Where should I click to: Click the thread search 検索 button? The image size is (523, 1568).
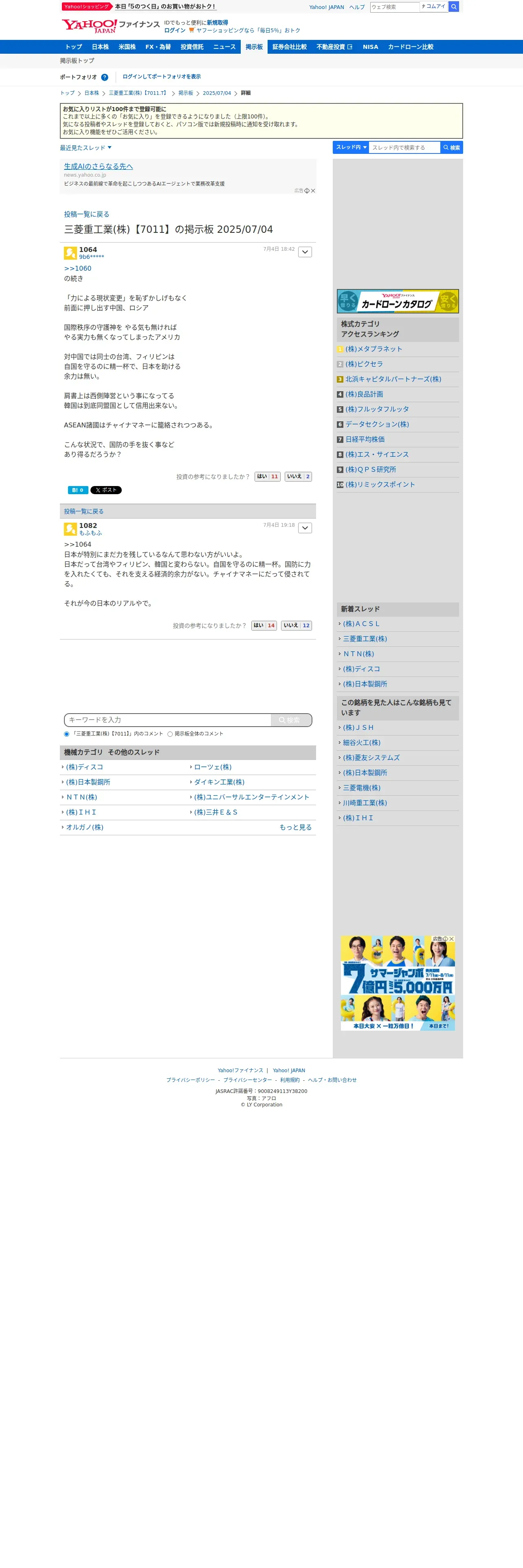(x=452, y=147)
